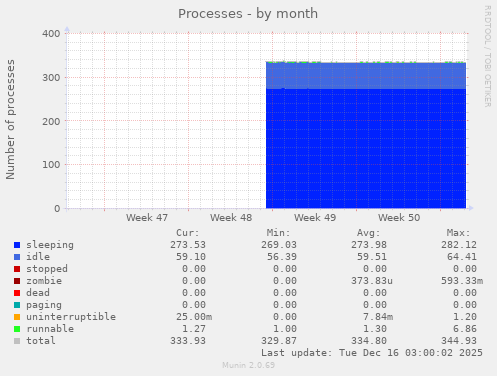Image resolution: width=497 pixels, height=376 pixels.
Task: Click the 'Week 48' axis label
Action: pyautogui.click(x=231, y=218)
